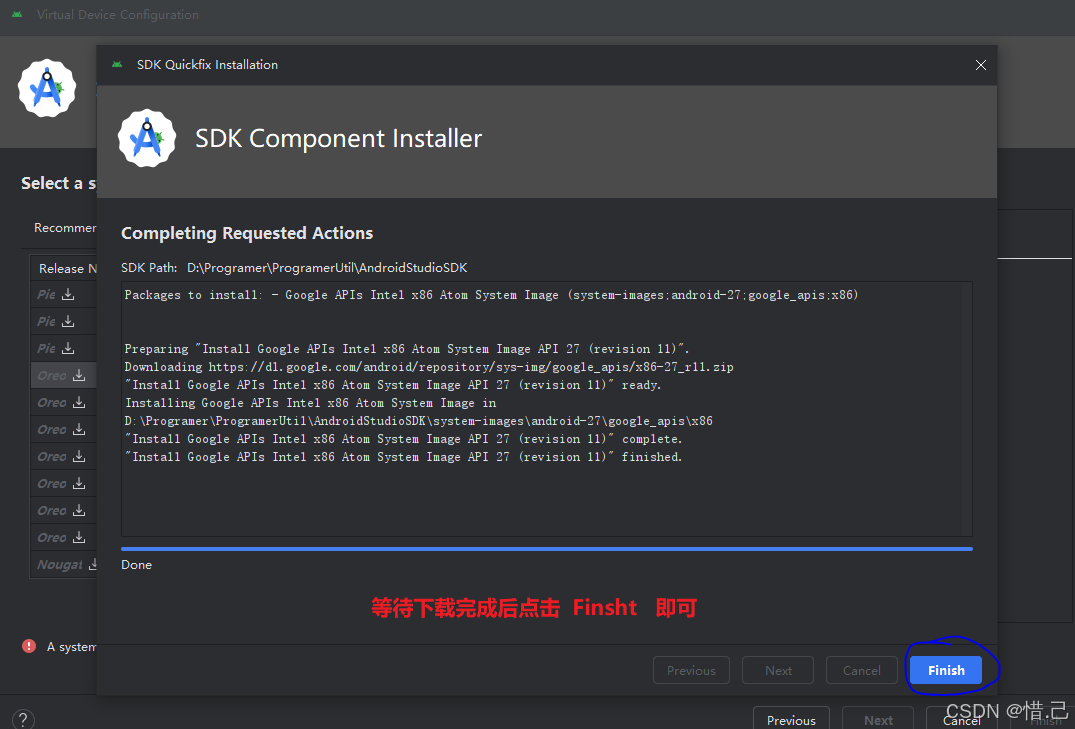Click the SDK Path value D:\Programer\ProgramerUtil\AndroidStudioSDK

(327, 267)
